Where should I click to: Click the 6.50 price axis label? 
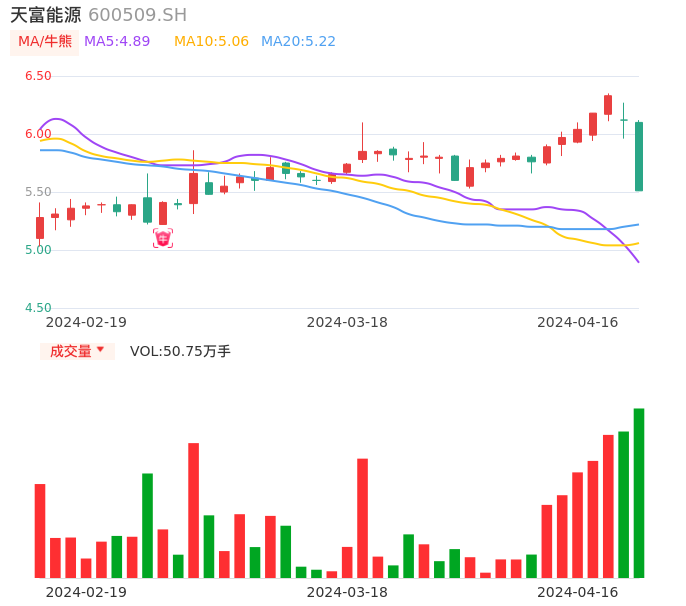(x=38, y=76)
